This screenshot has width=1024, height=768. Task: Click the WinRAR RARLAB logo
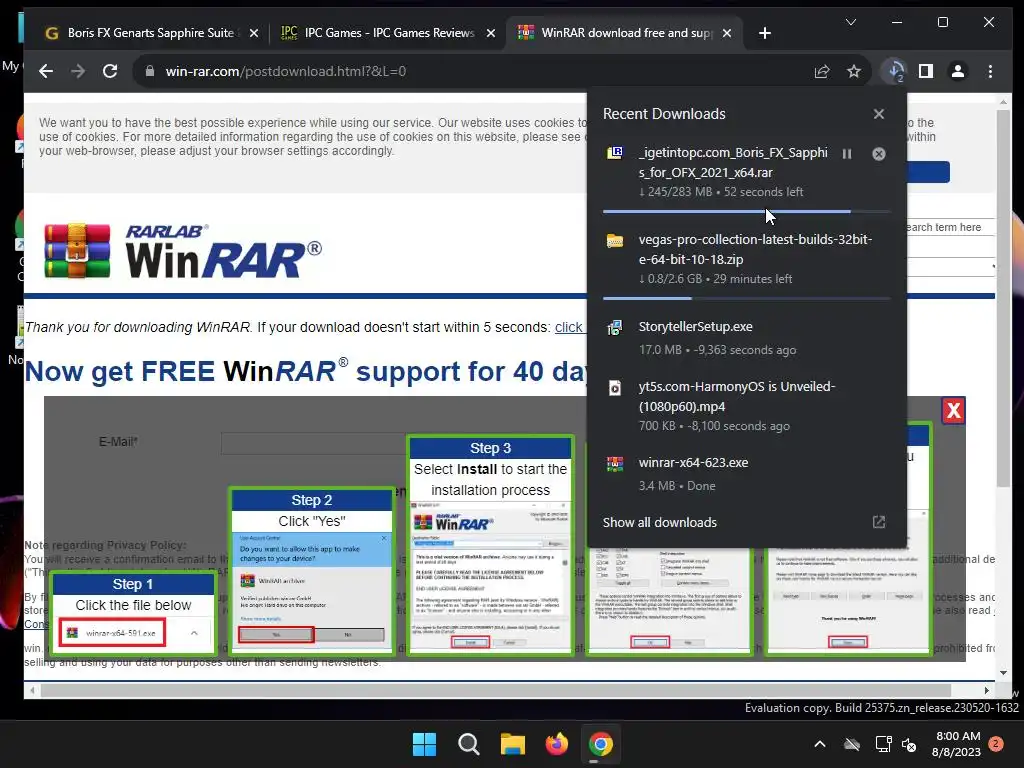[x=183, y=251]
